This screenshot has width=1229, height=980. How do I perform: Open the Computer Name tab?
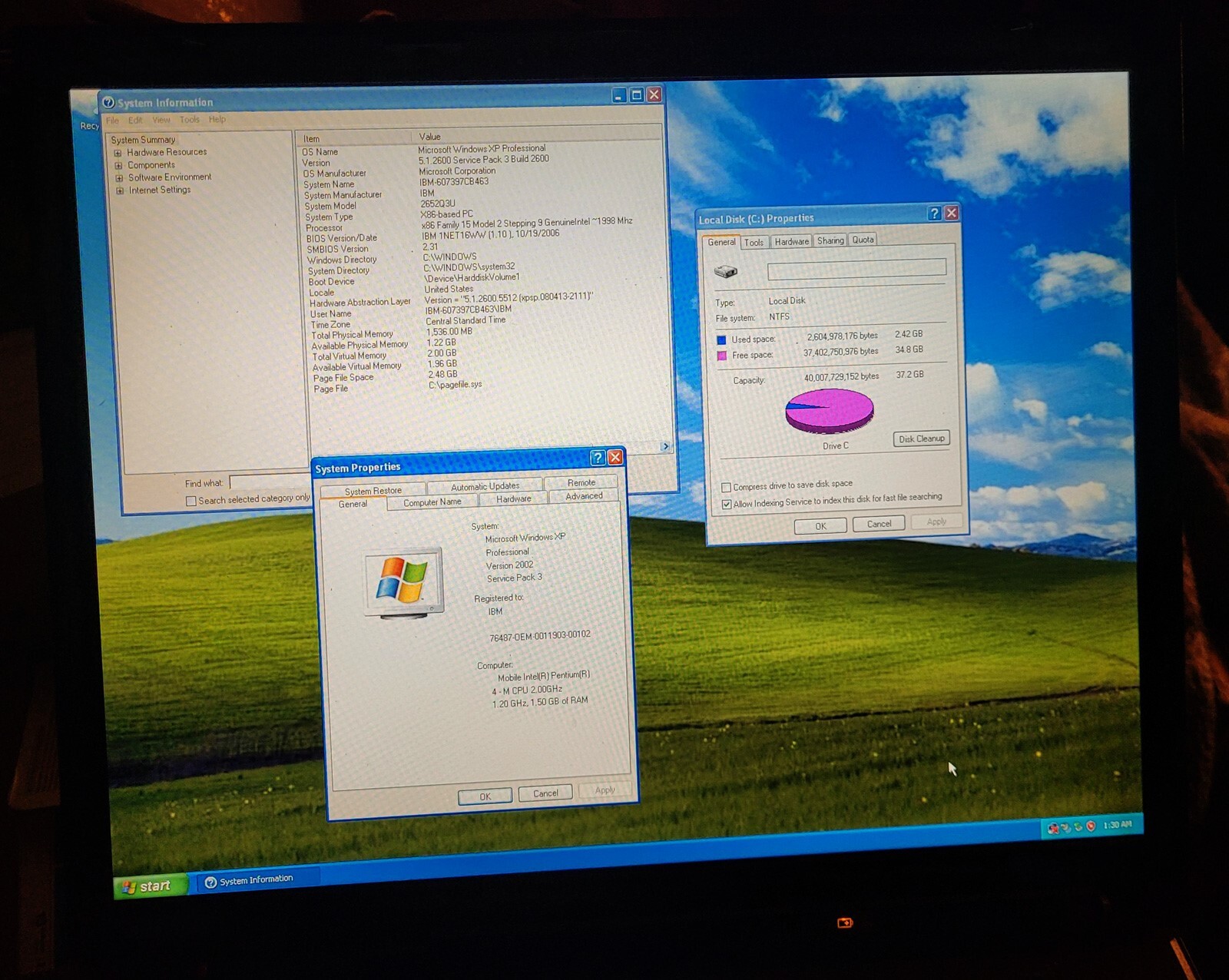(x=432, y=502)
